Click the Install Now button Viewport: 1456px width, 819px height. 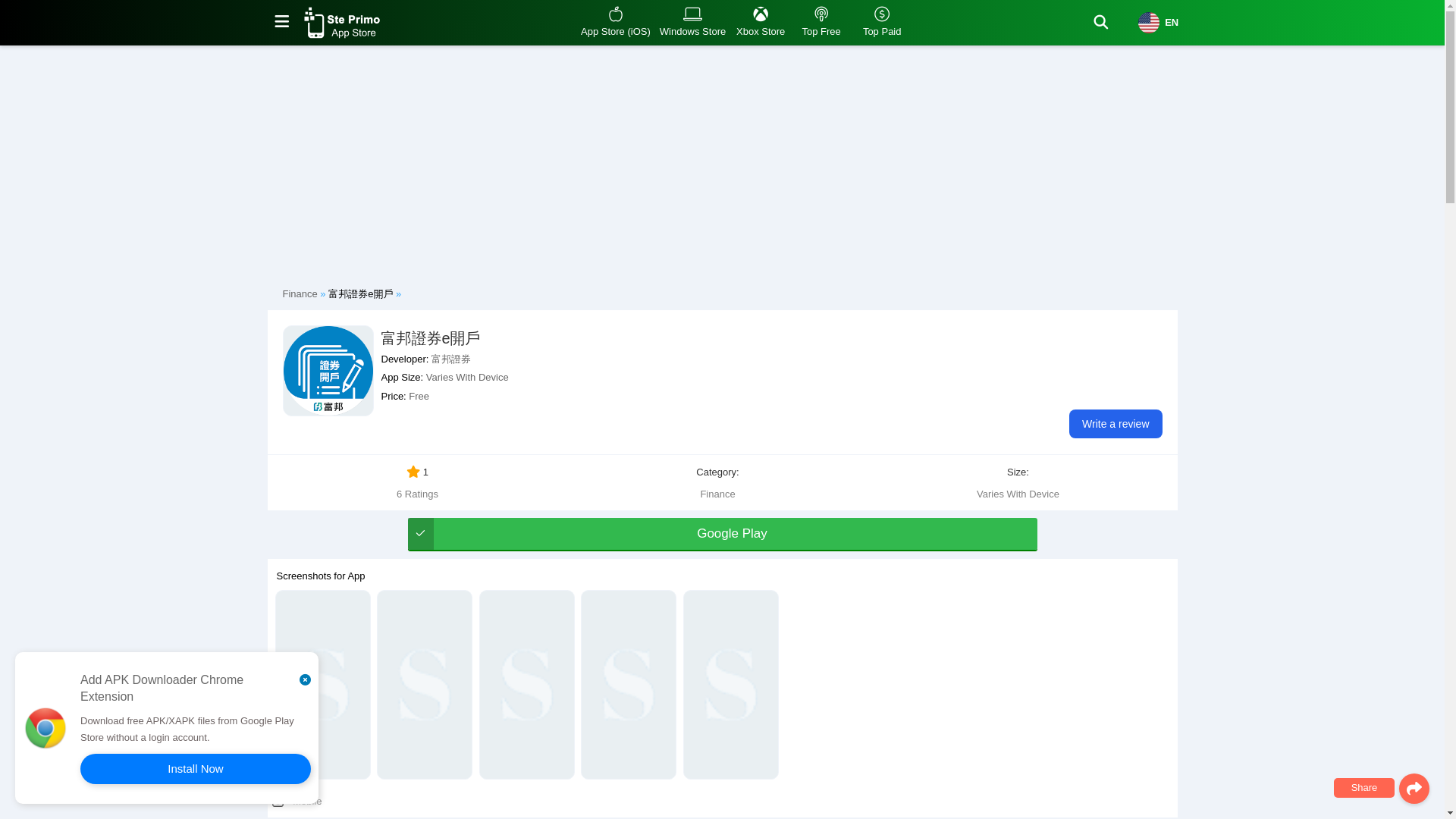(x=195, y=769)
